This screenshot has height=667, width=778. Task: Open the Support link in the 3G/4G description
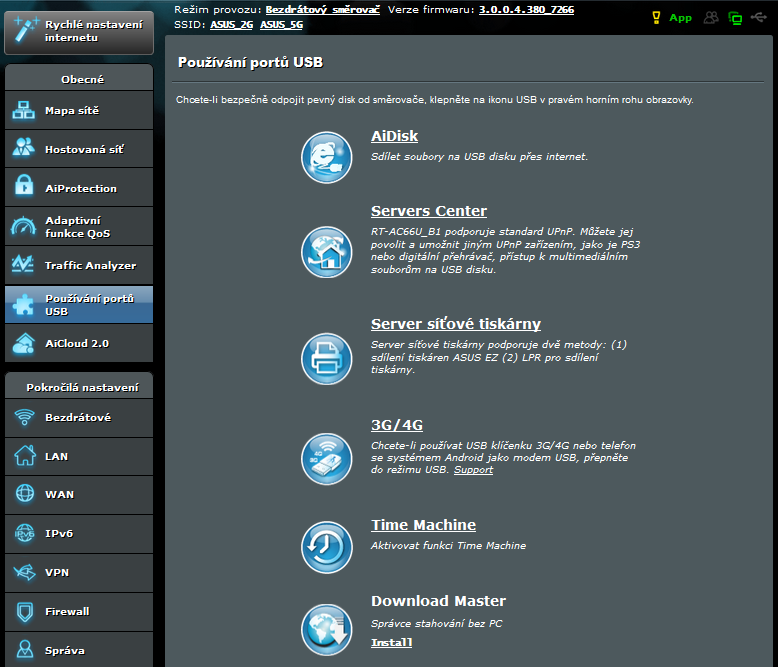coord(473,470)
